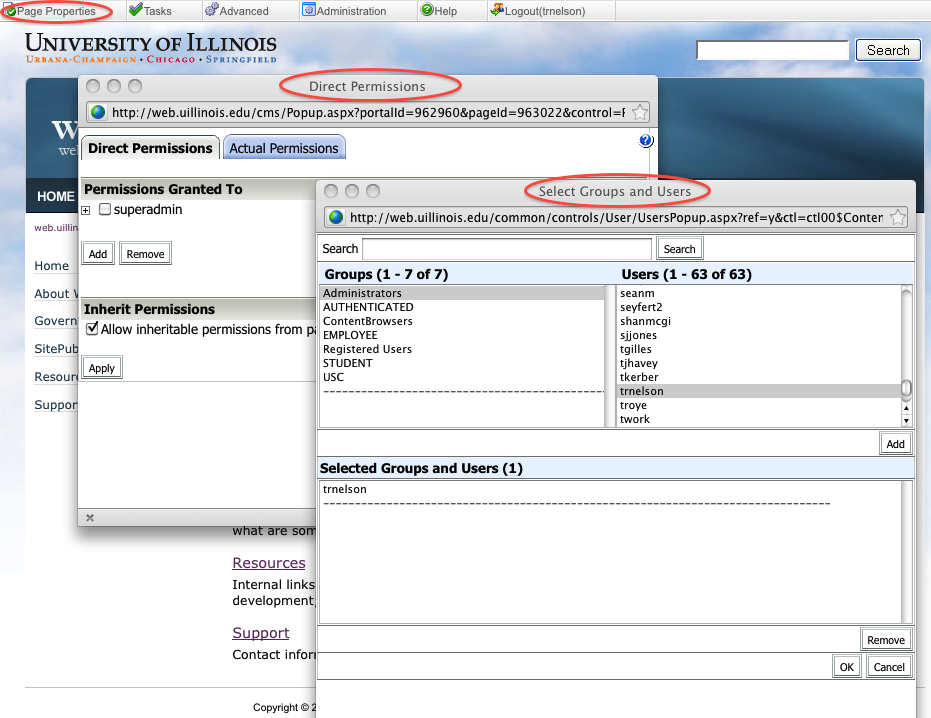Screen dimensions: 931x718
Task: Click the site search field at top right
Action: coord(772,50)
